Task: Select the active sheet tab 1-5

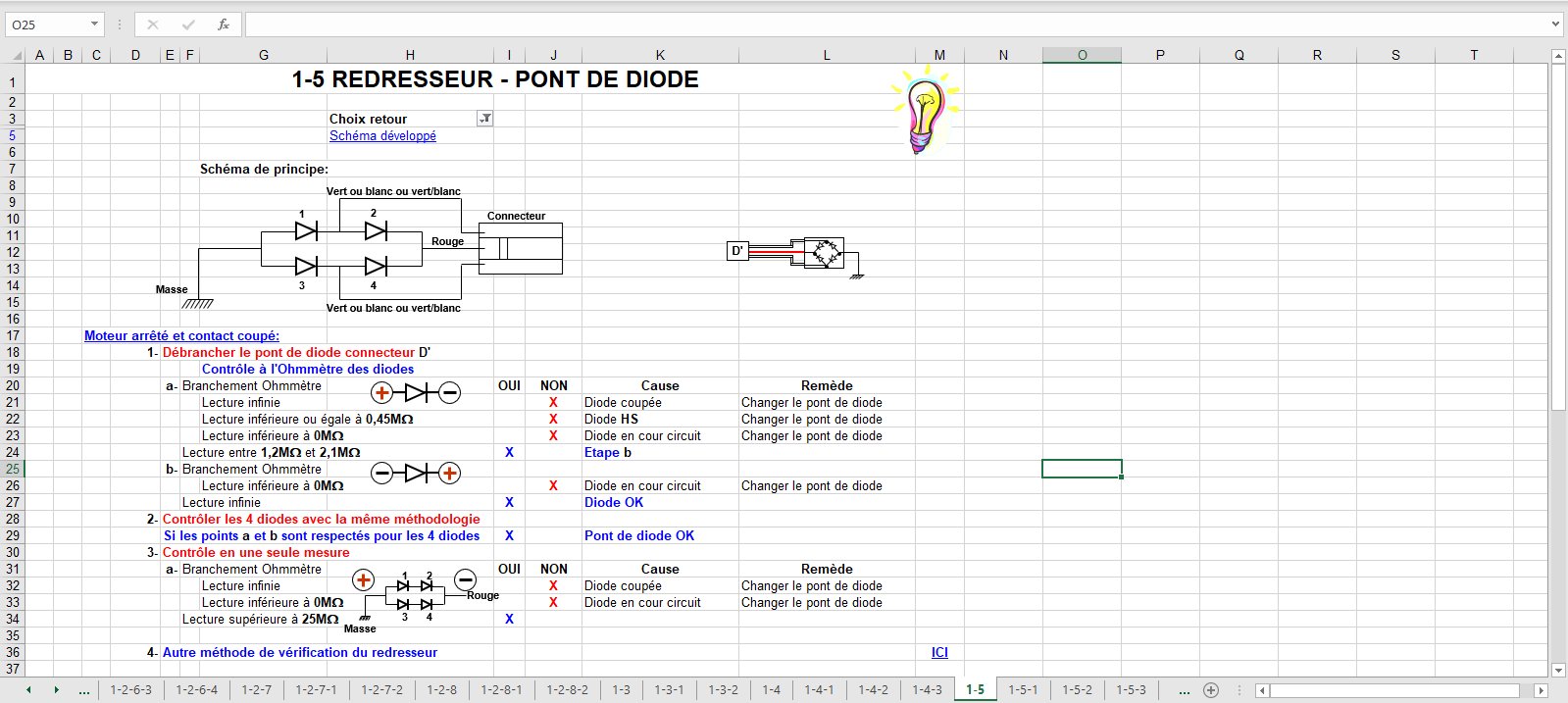Action: pyautogui.click(x=976, y=690)
